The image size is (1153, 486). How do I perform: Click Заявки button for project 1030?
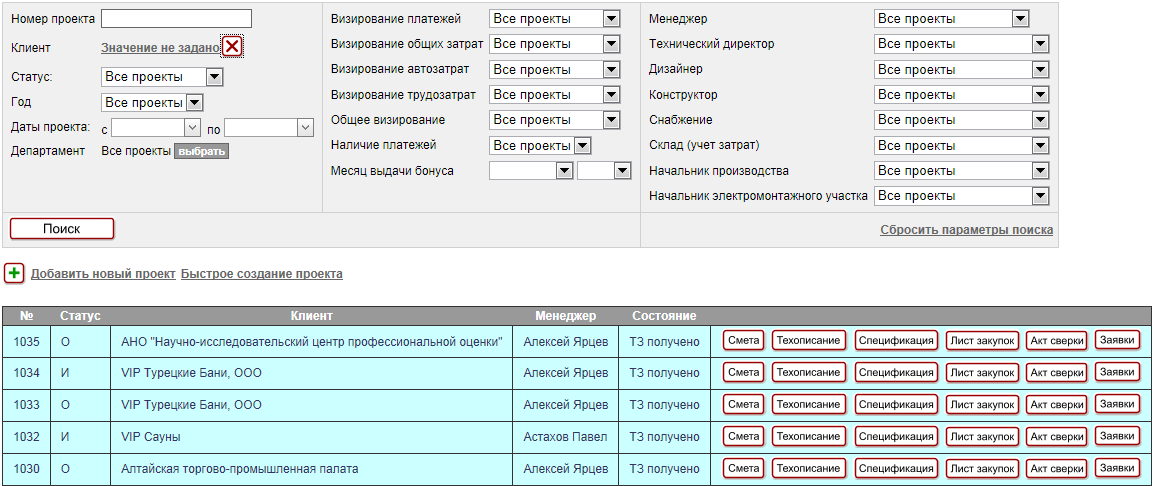(1117, 468)
